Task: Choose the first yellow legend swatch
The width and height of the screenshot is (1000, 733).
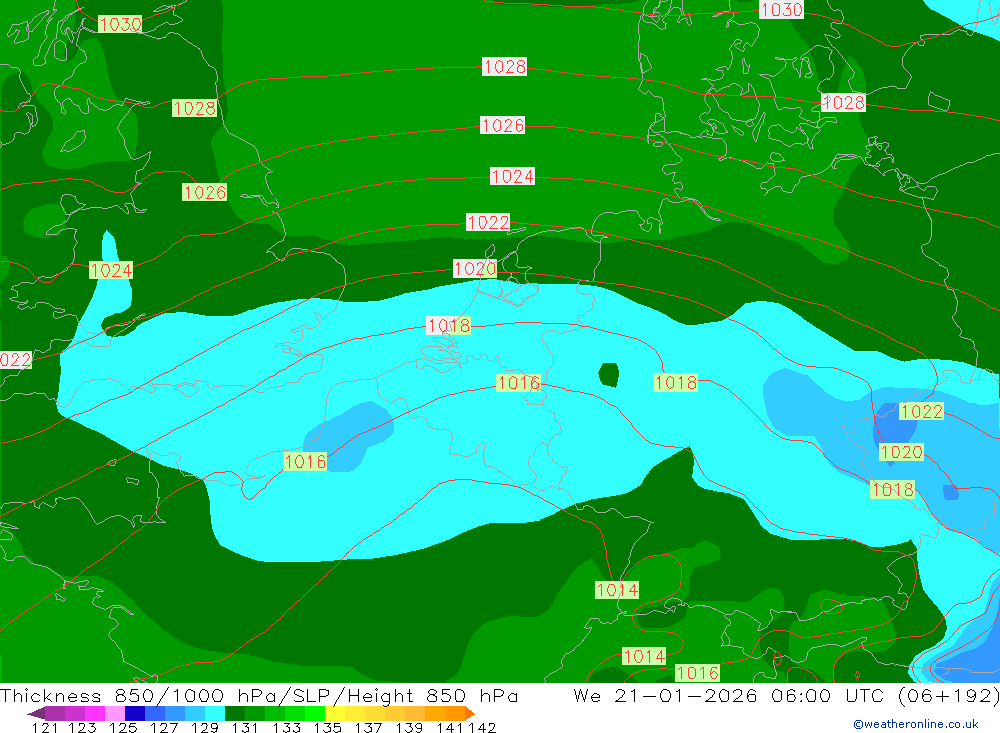Action: point(335,713)
